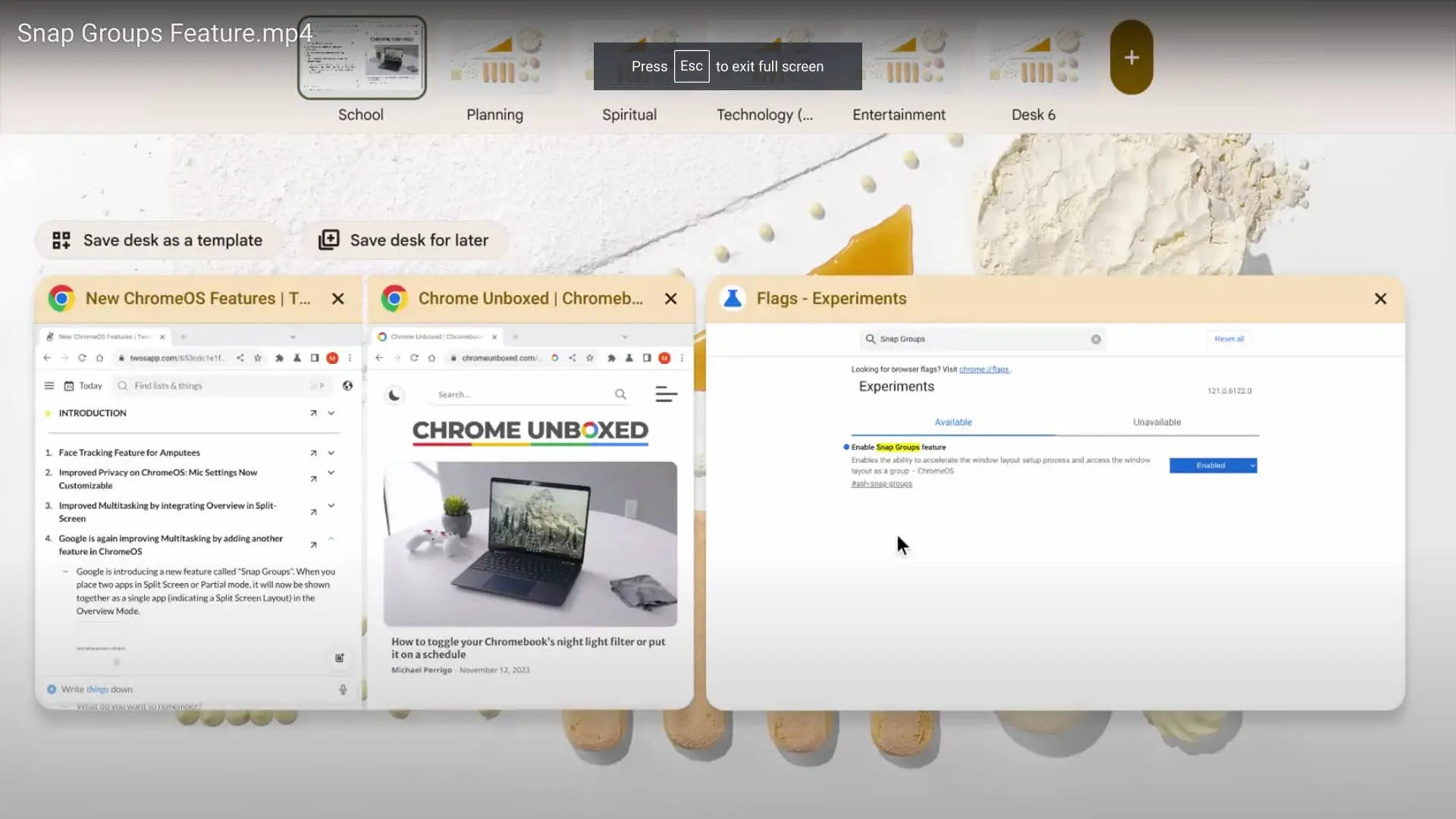Open the laptop article thumbnail image
Screen dimensions: 1456x819
(530, 544)
